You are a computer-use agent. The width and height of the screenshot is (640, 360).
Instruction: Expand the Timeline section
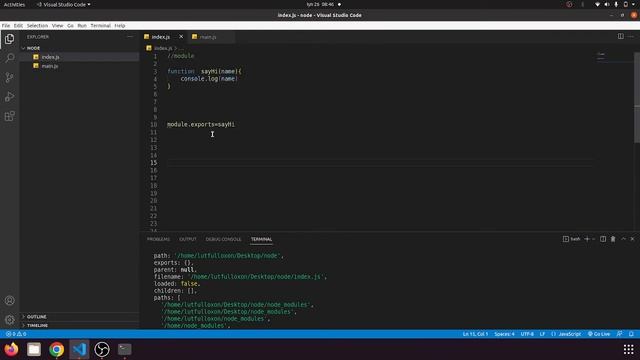tap(80, 325)
